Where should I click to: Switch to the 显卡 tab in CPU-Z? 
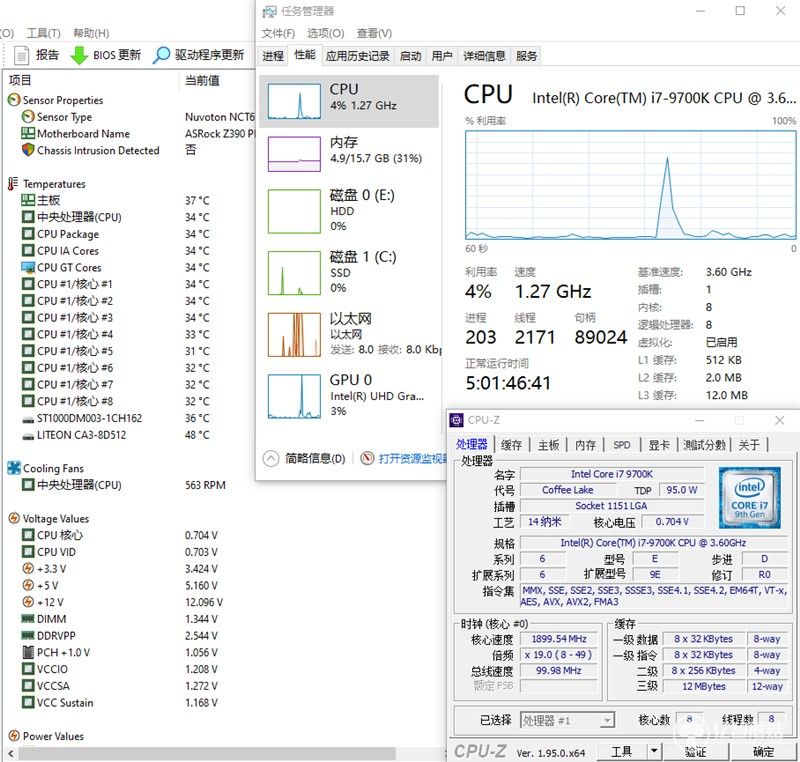coord(659,445)
